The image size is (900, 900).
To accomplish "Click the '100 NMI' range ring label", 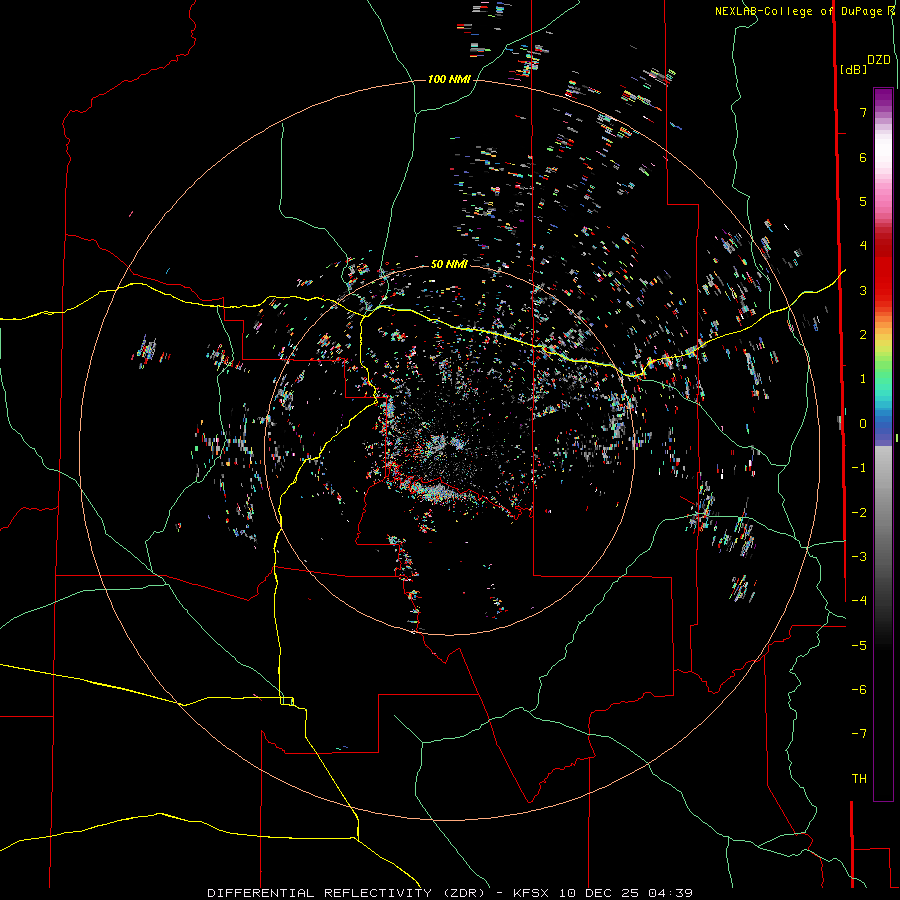I will [x=449, y=79].
